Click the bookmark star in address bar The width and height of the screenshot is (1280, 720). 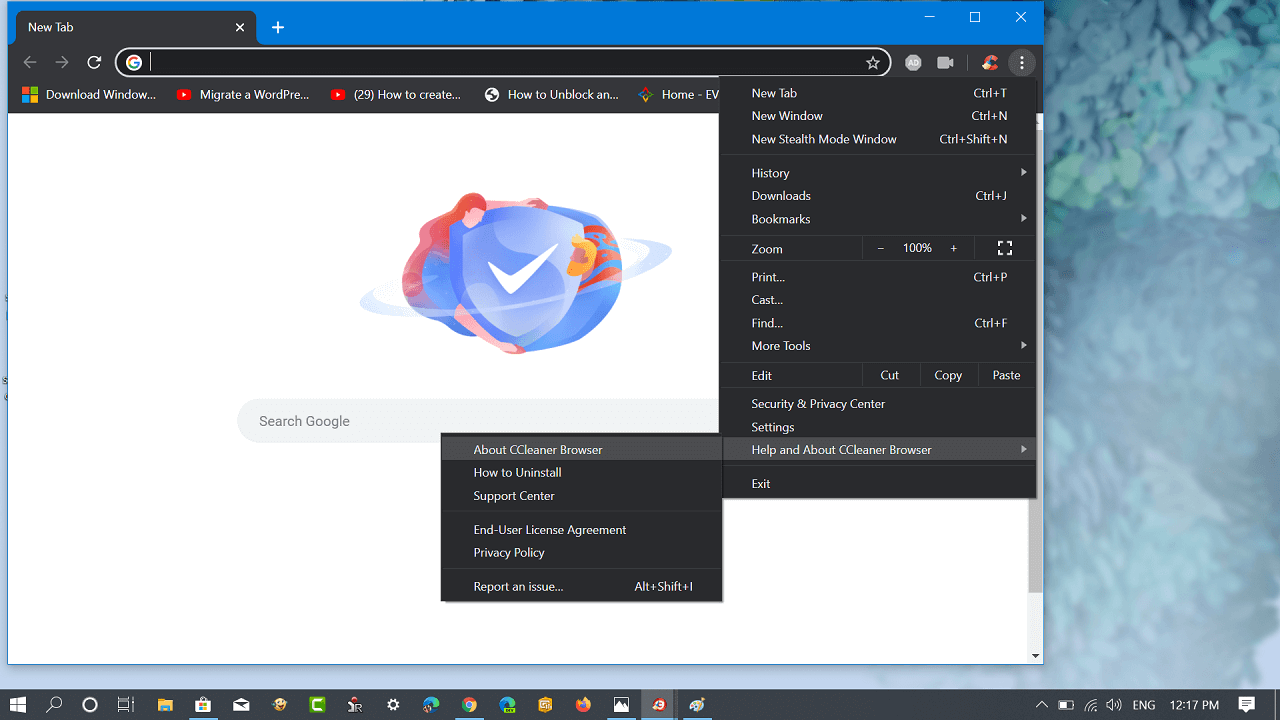873,63
